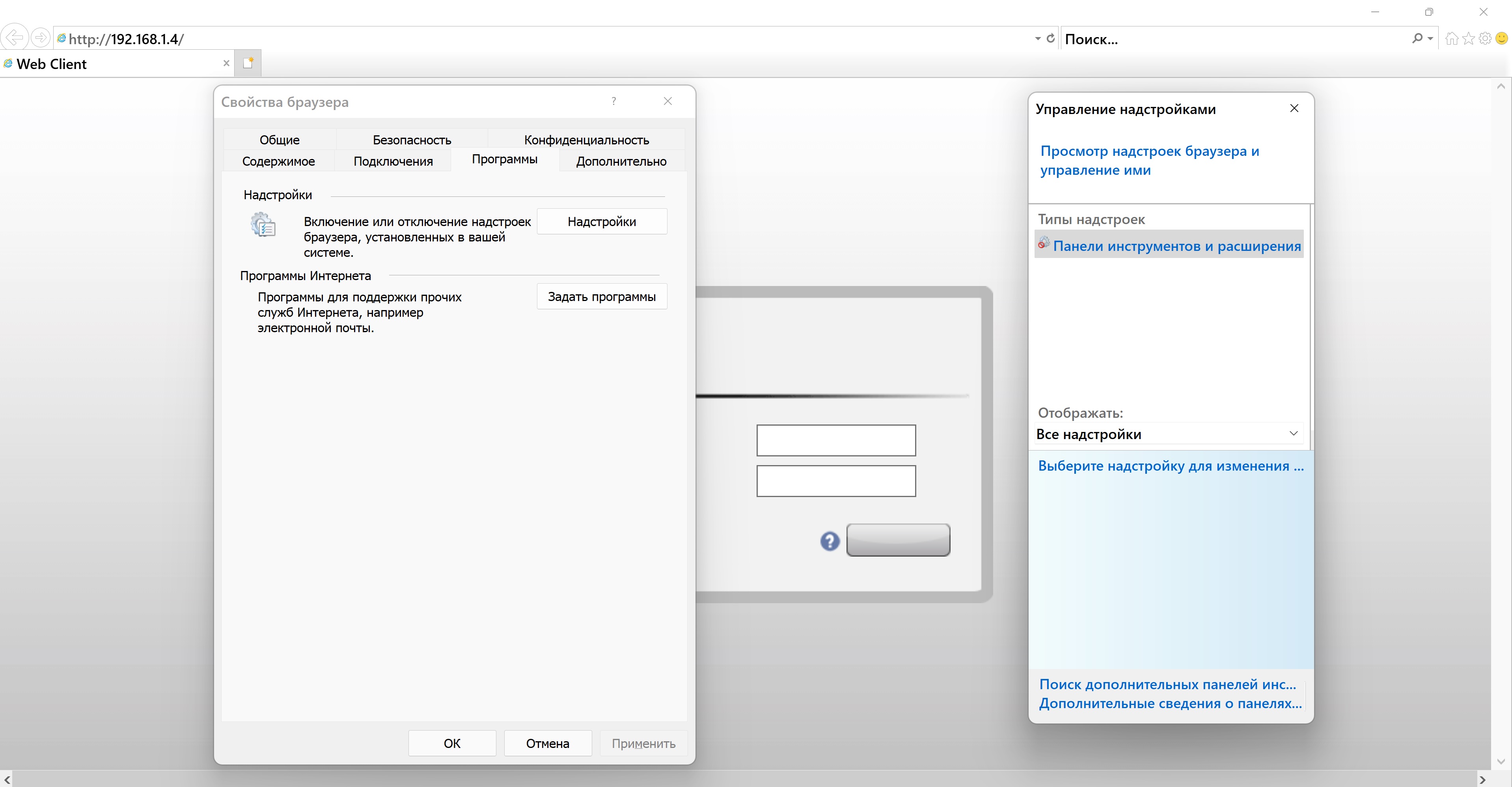This screenshot has height=787, width=1512.
Task: Click the refresh page icon
Action: (x=1051, y=38)
